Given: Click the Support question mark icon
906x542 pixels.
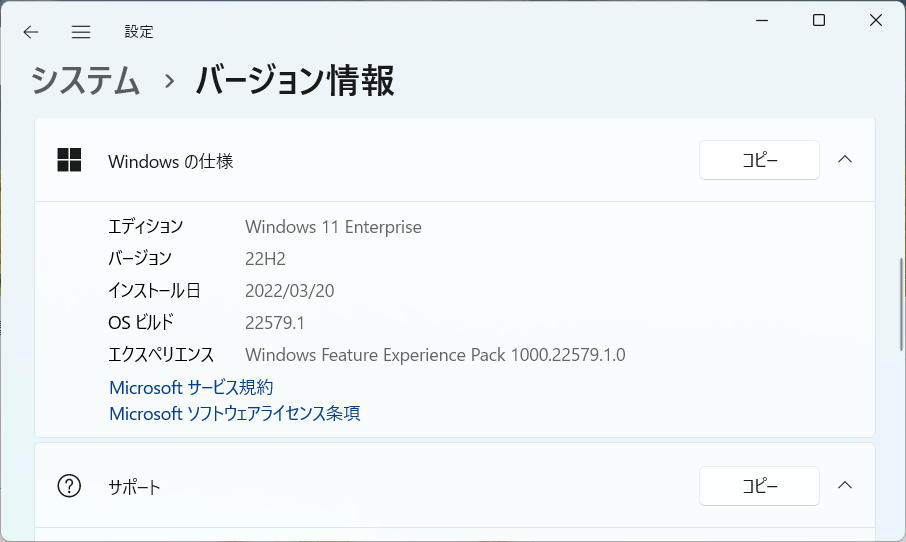Looking at the screenshot, I should 69,486.
